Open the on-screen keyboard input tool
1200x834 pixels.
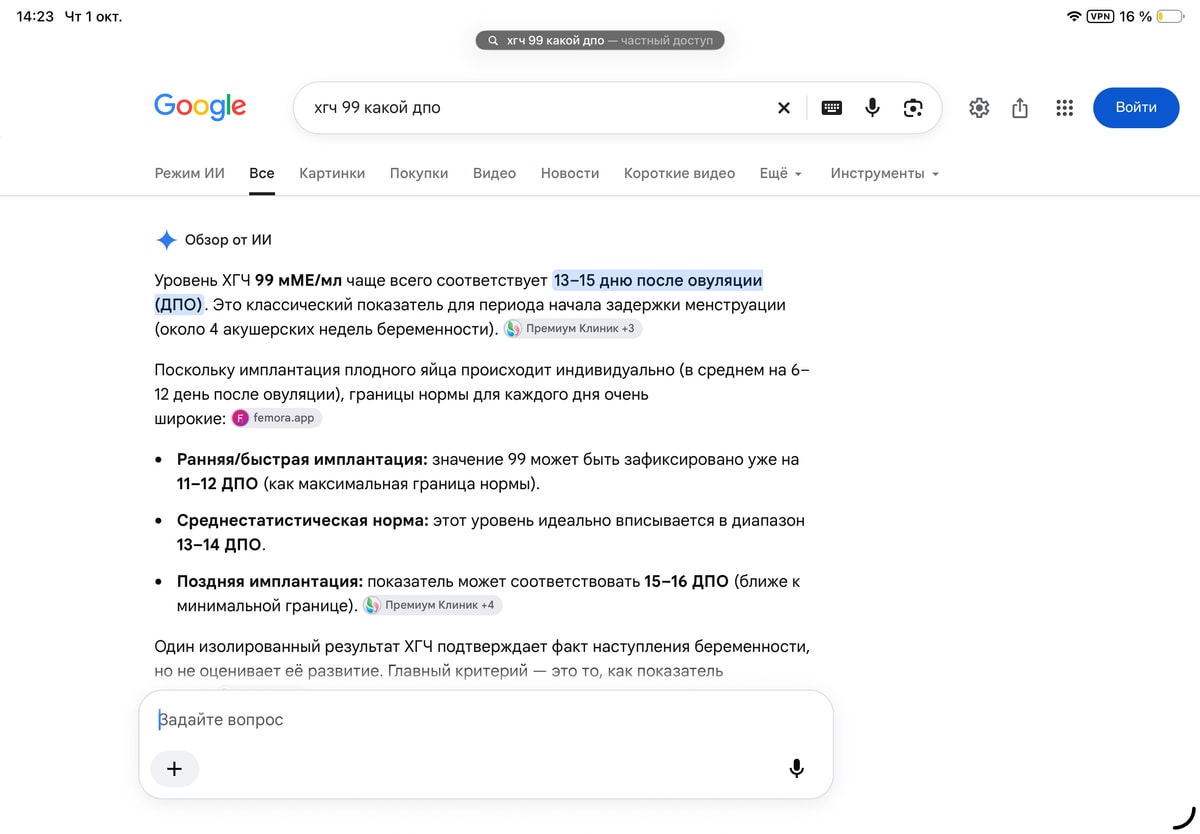(832, 108)
